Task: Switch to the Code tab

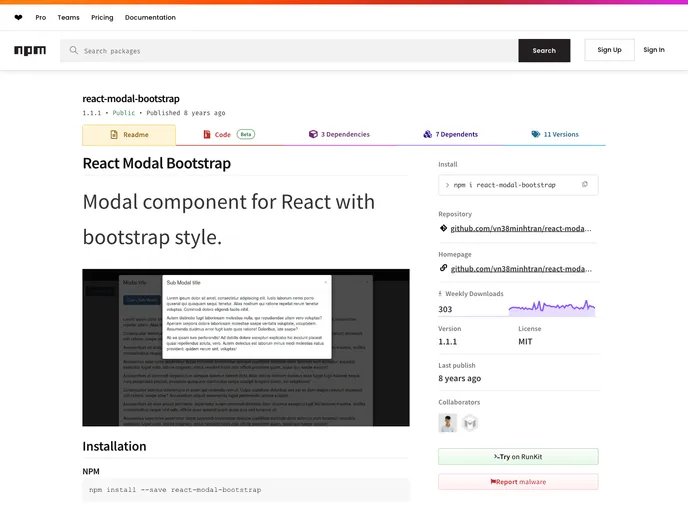Action: (x=229, y=135)
